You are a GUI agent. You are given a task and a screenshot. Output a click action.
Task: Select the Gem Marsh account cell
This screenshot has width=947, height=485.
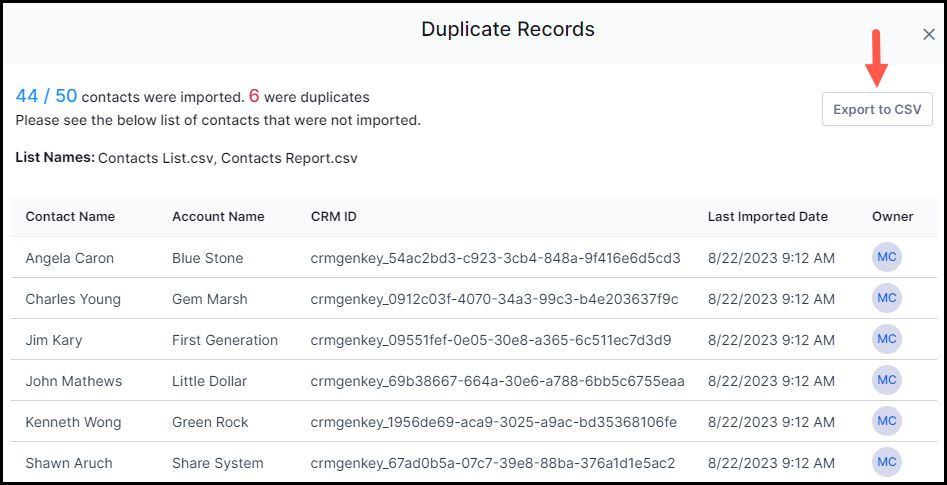click(210, 299)
